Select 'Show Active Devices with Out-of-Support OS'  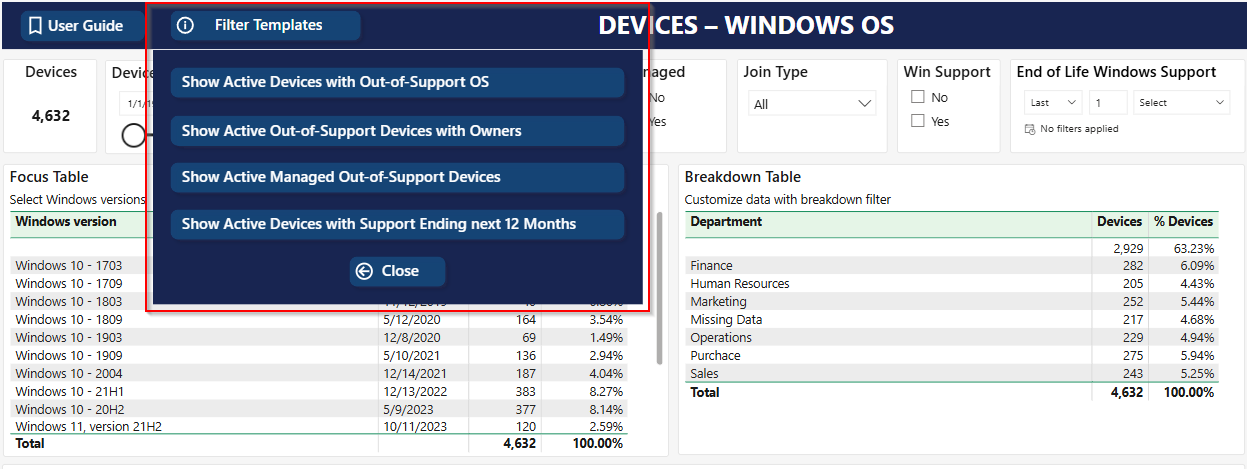pos(397,83)
